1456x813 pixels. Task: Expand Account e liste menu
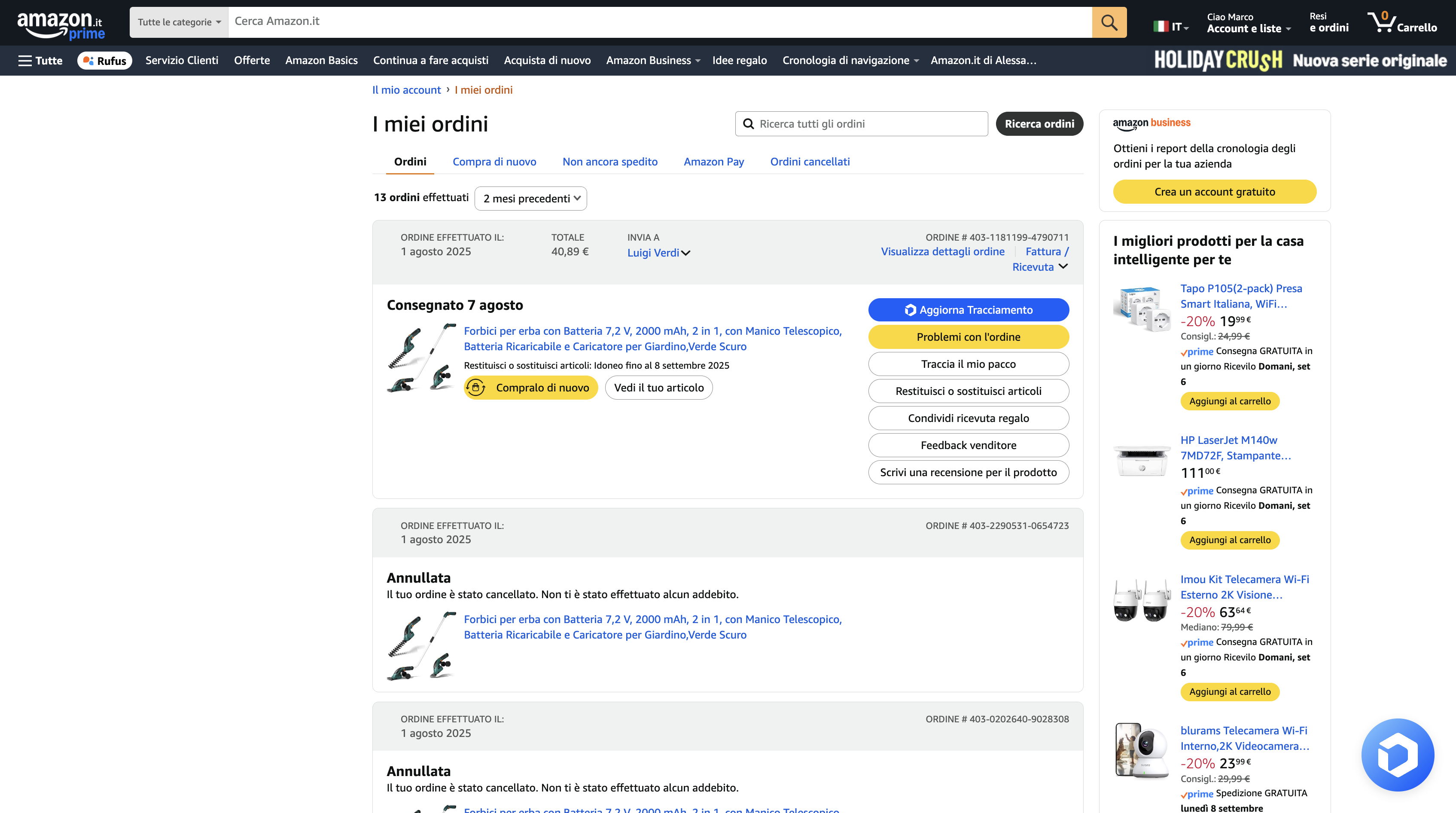coord(1249,23)
